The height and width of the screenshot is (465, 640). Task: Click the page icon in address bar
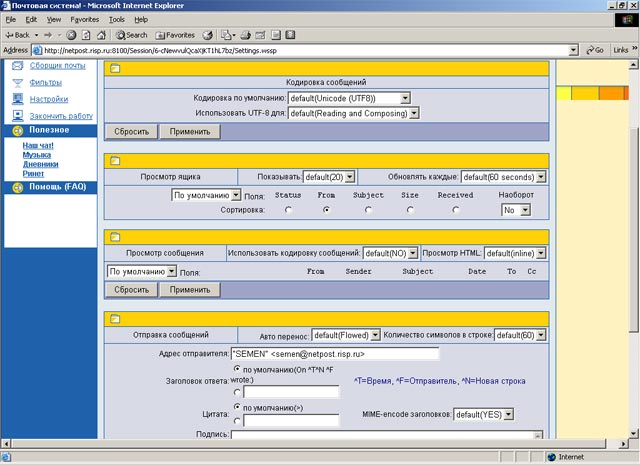pos(37,50)
